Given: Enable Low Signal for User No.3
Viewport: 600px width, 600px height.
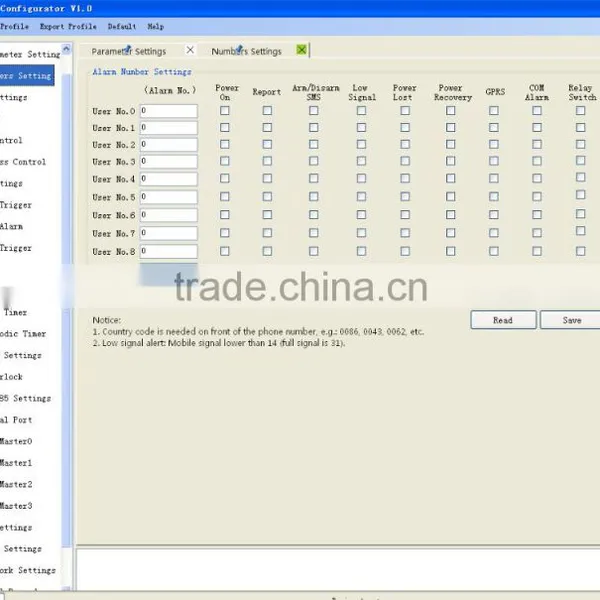Looking at the screenshot, I should [361, 161].
